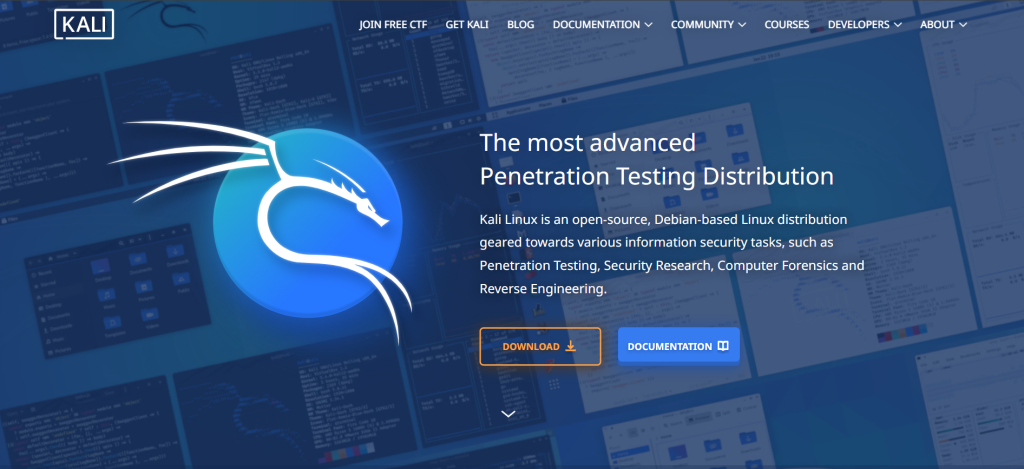Screen dimensions: 1024x469
Task: Click the "Penetration Testing Distribution" heading text
Action: pyautogui.click(x=656, y=176)
